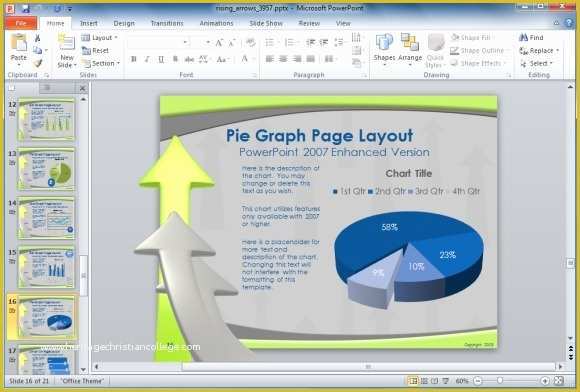Click the Copy icon

coord(37,50)
